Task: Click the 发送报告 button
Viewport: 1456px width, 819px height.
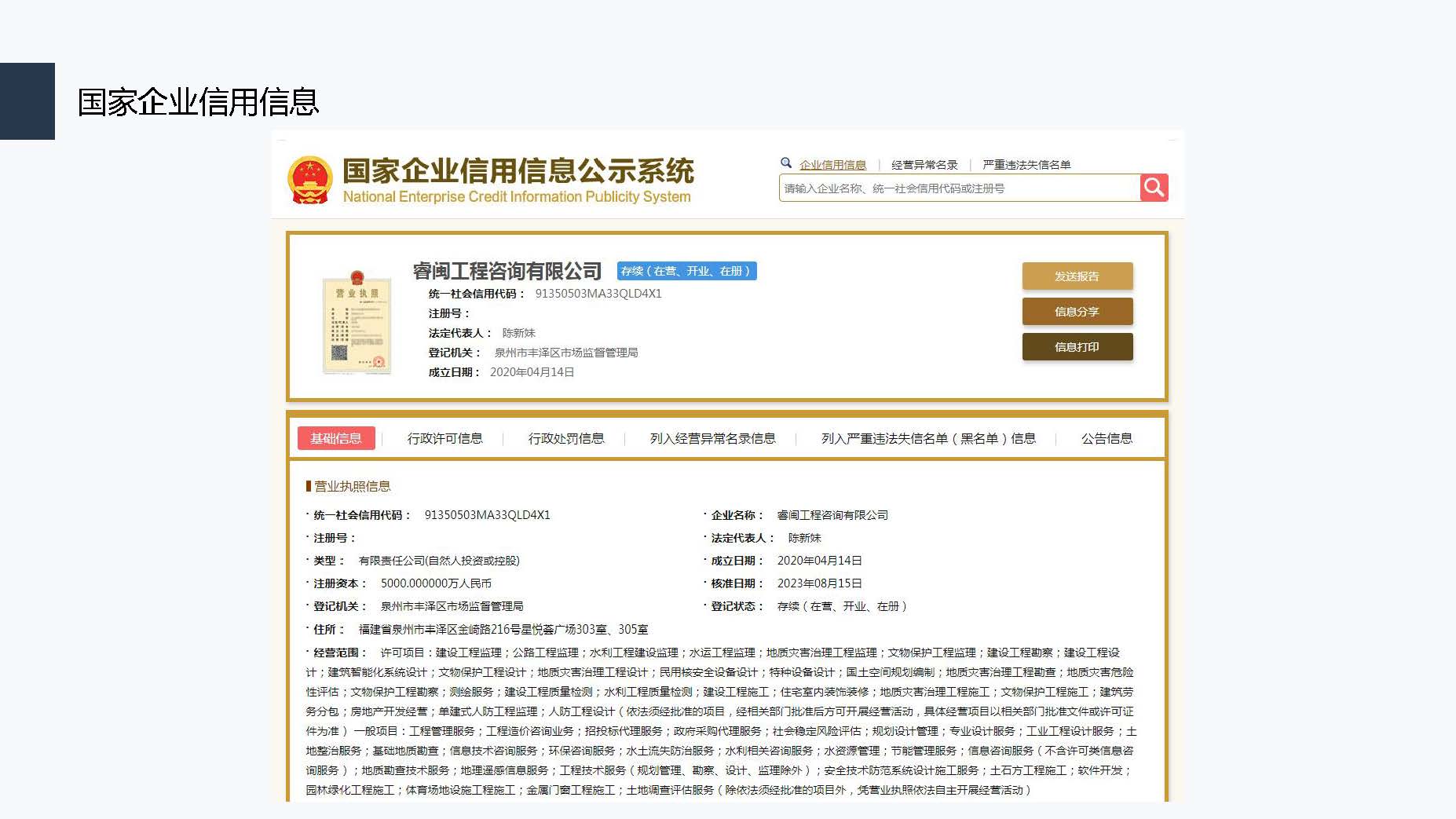Action: [x=1077, y=276]
